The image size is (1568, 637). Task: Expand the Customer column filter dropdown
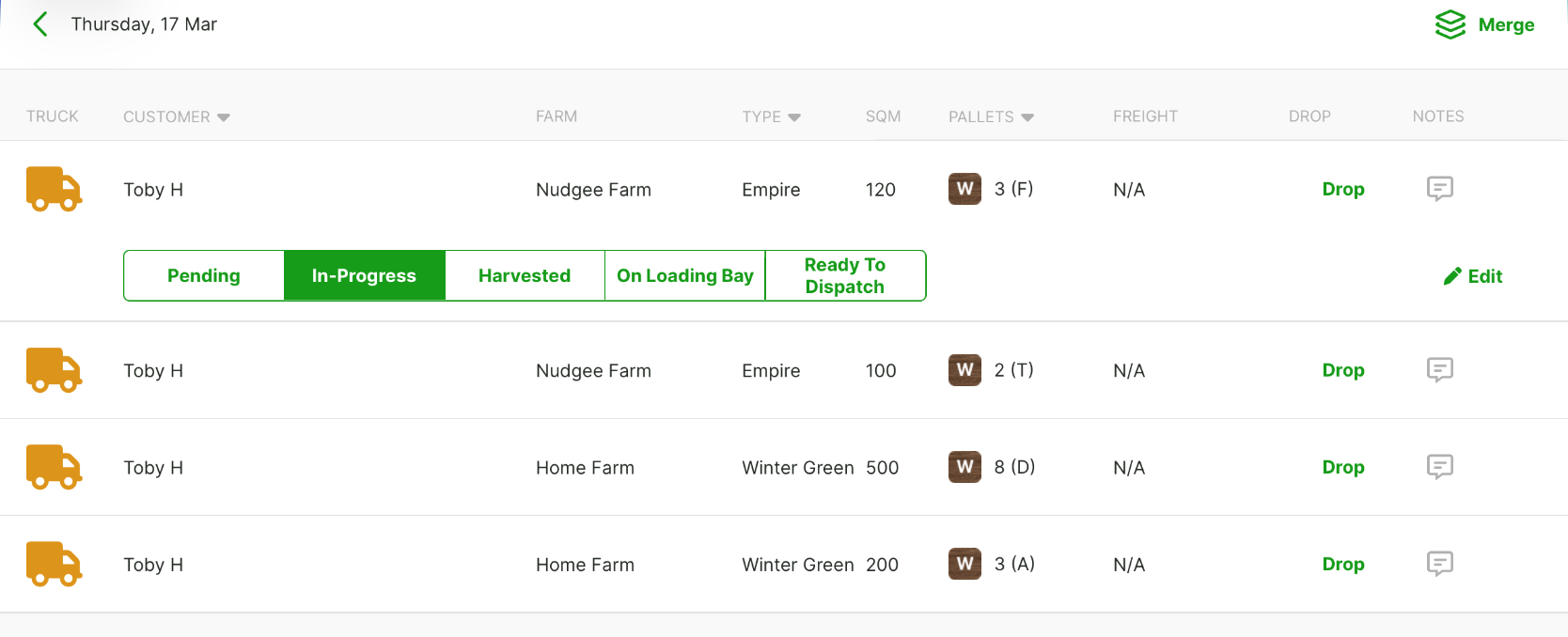pyautogui.click(x=224, y=117)
